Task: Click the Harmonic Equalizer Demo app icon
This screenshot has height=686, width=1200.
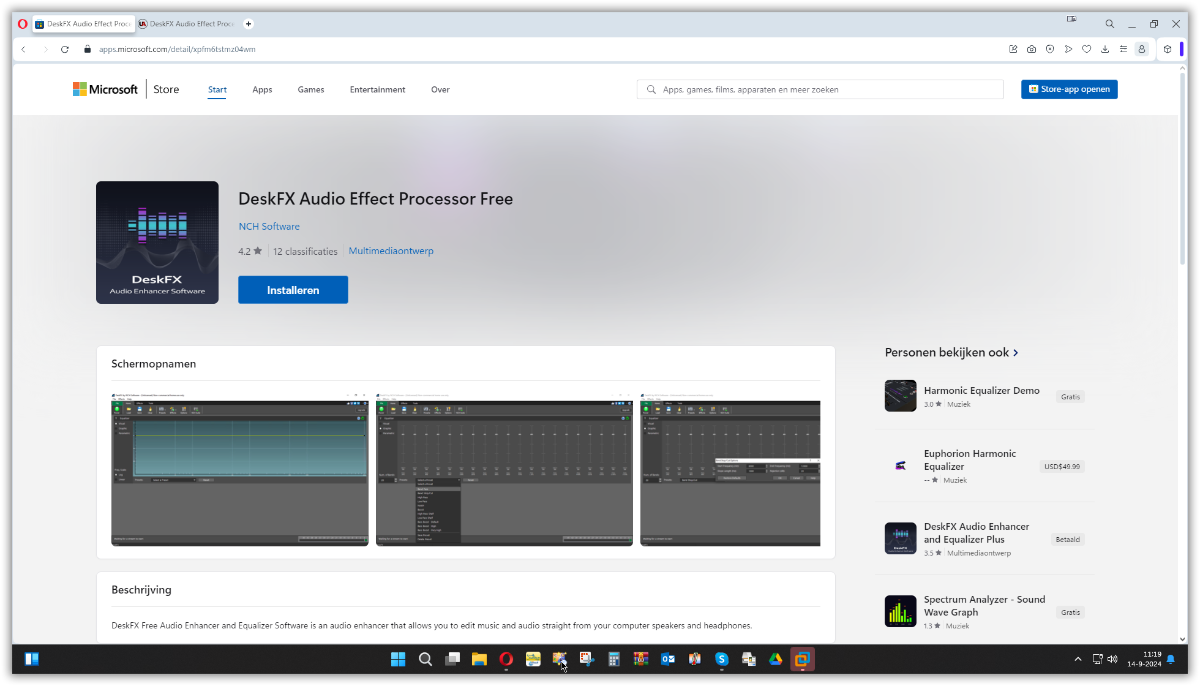Action: point(900,396)
